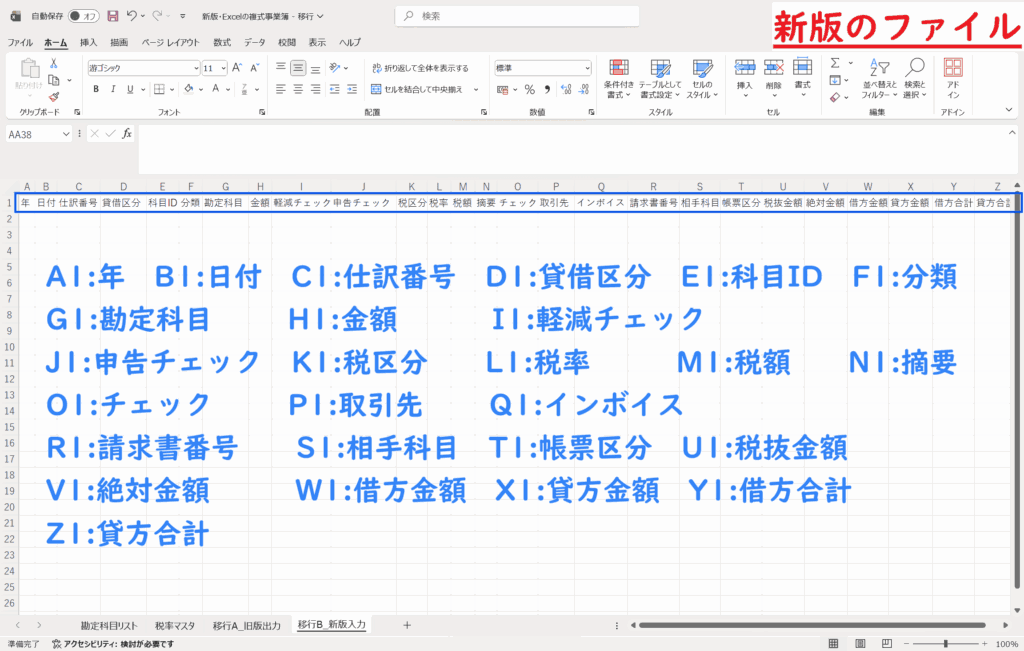
Task: Open the 挿入 (Insert) ribbon tab
Action: coord(88,42)
